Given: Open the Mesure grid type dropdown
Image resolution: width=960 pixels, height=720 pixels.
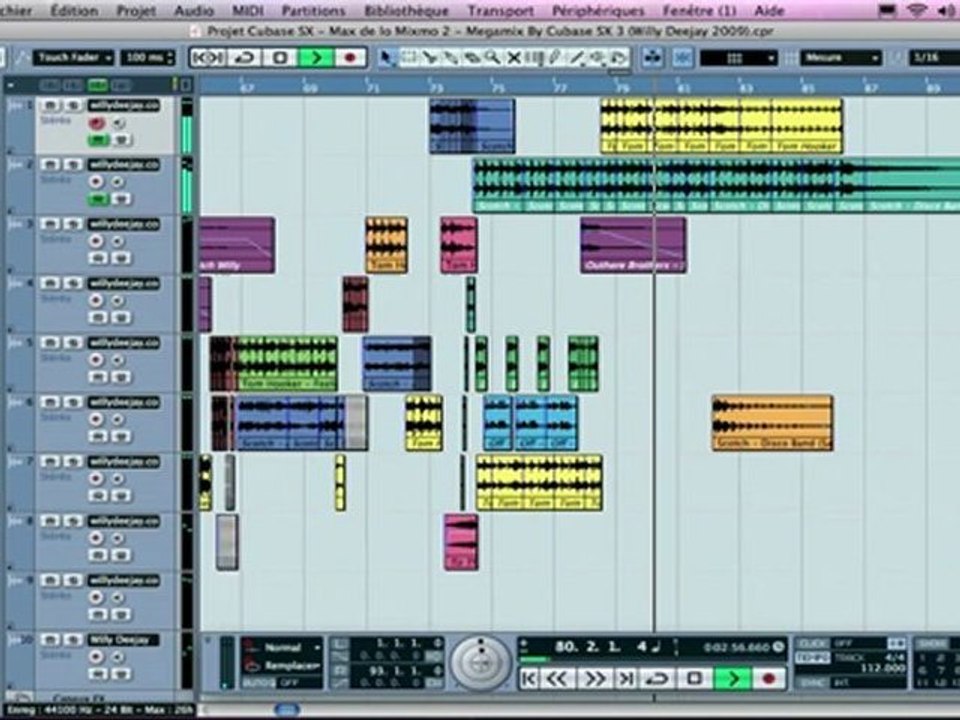Looking at the screenshot, I should pos(841,58).
